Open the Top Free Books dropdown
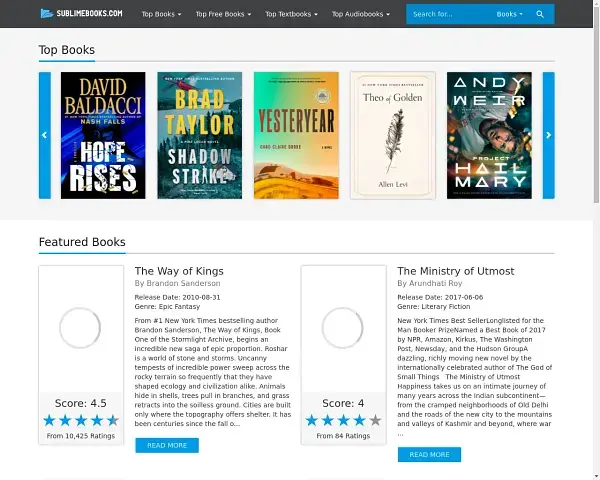Viewport: 600px width, 480px height. pos(223,15)
